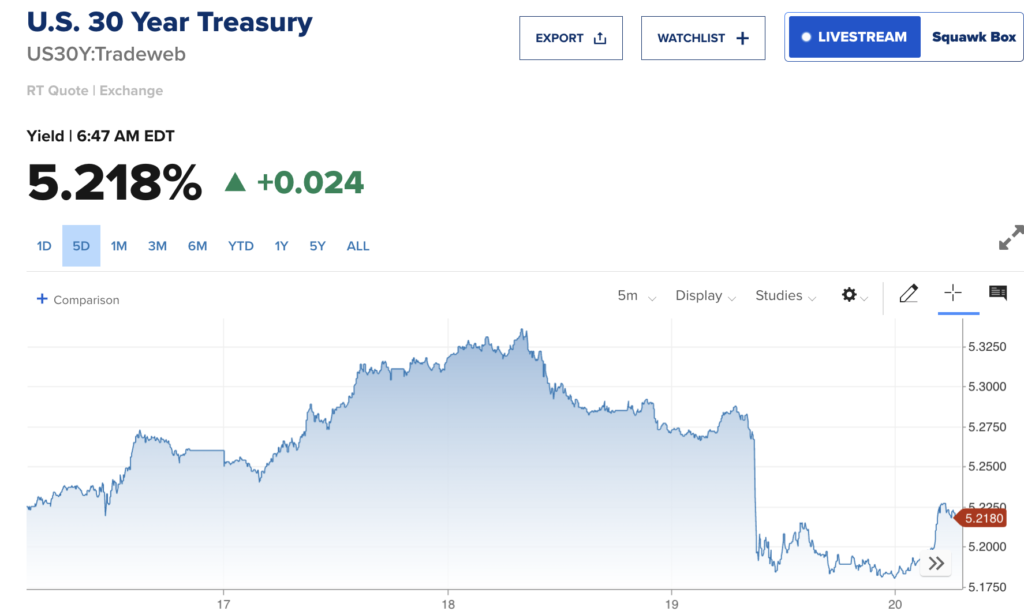Switch to the 1D time range
Image resolution: width=1024 pixels, height=615 pixels.
click(44, 246)
